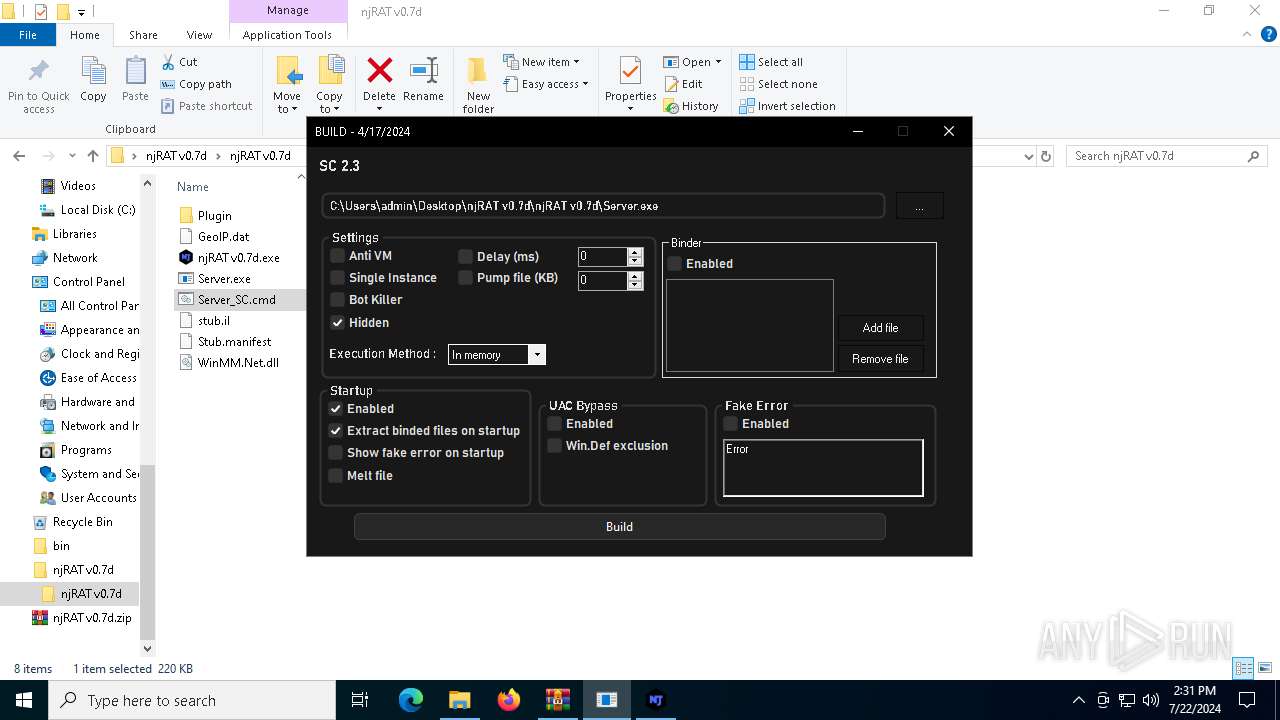Enable the UAC Bypass checkbox
This screenshot has height=720, width=1280.
coord(554,424)
